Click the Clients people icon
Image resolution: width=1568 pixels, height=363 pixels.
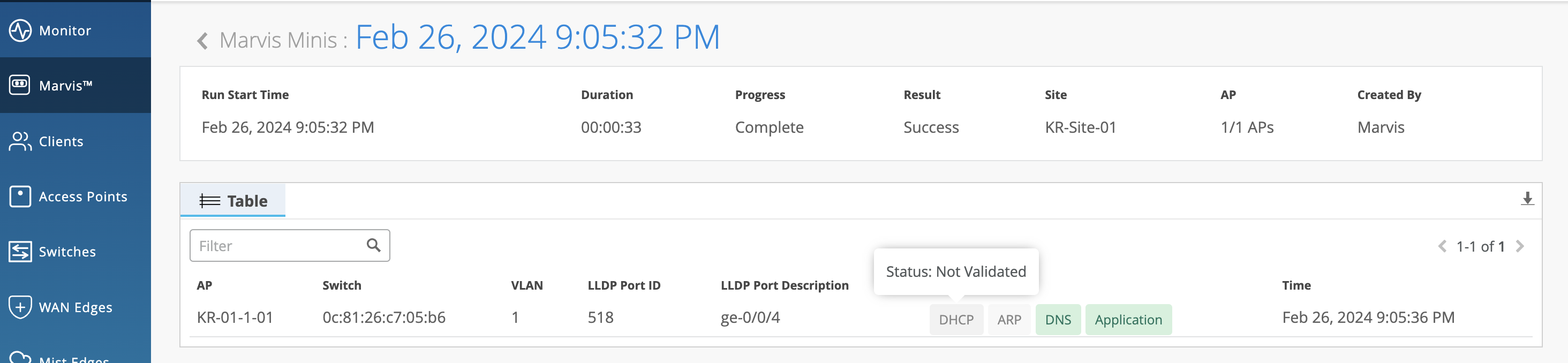pos(20,141)
